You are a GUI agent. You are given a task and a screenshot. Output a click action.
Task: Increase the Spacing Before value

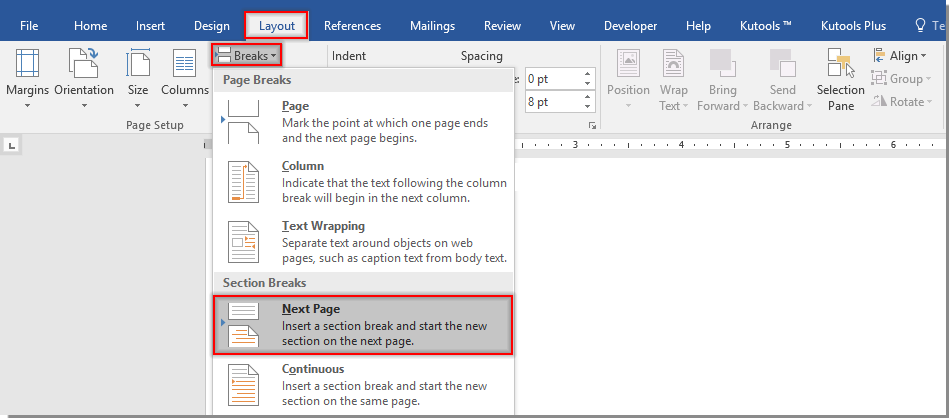[x=587, y=73]
